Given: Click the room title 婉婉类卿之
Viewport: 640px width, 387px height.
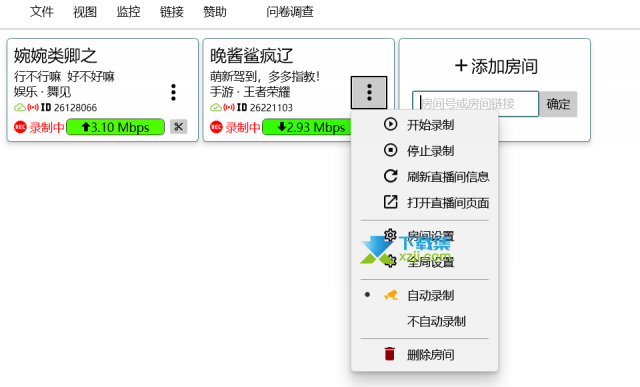Looking at the screenshot, I should (56, 56).
